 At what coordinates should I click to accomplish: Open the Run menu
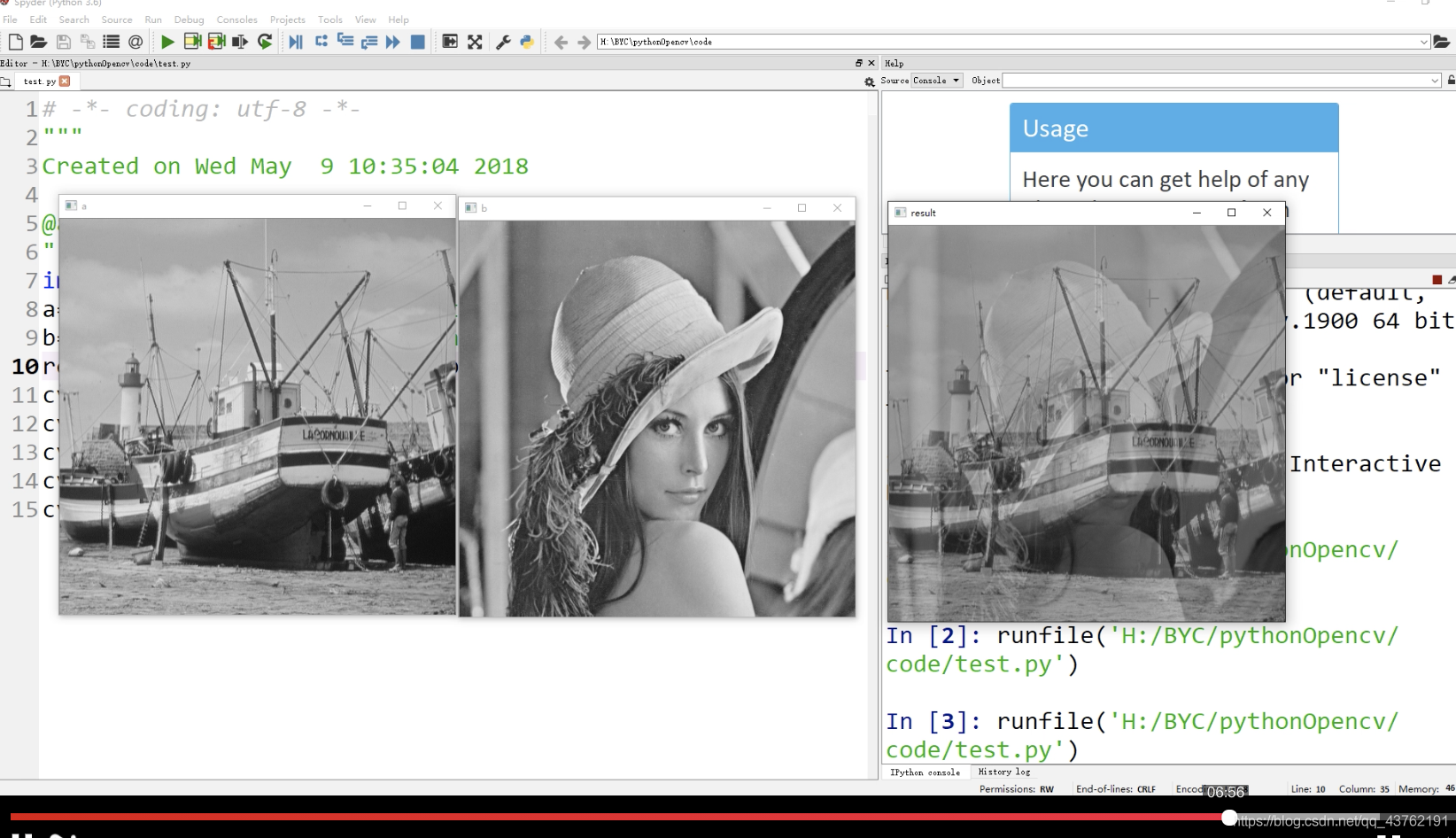(153, 19)
